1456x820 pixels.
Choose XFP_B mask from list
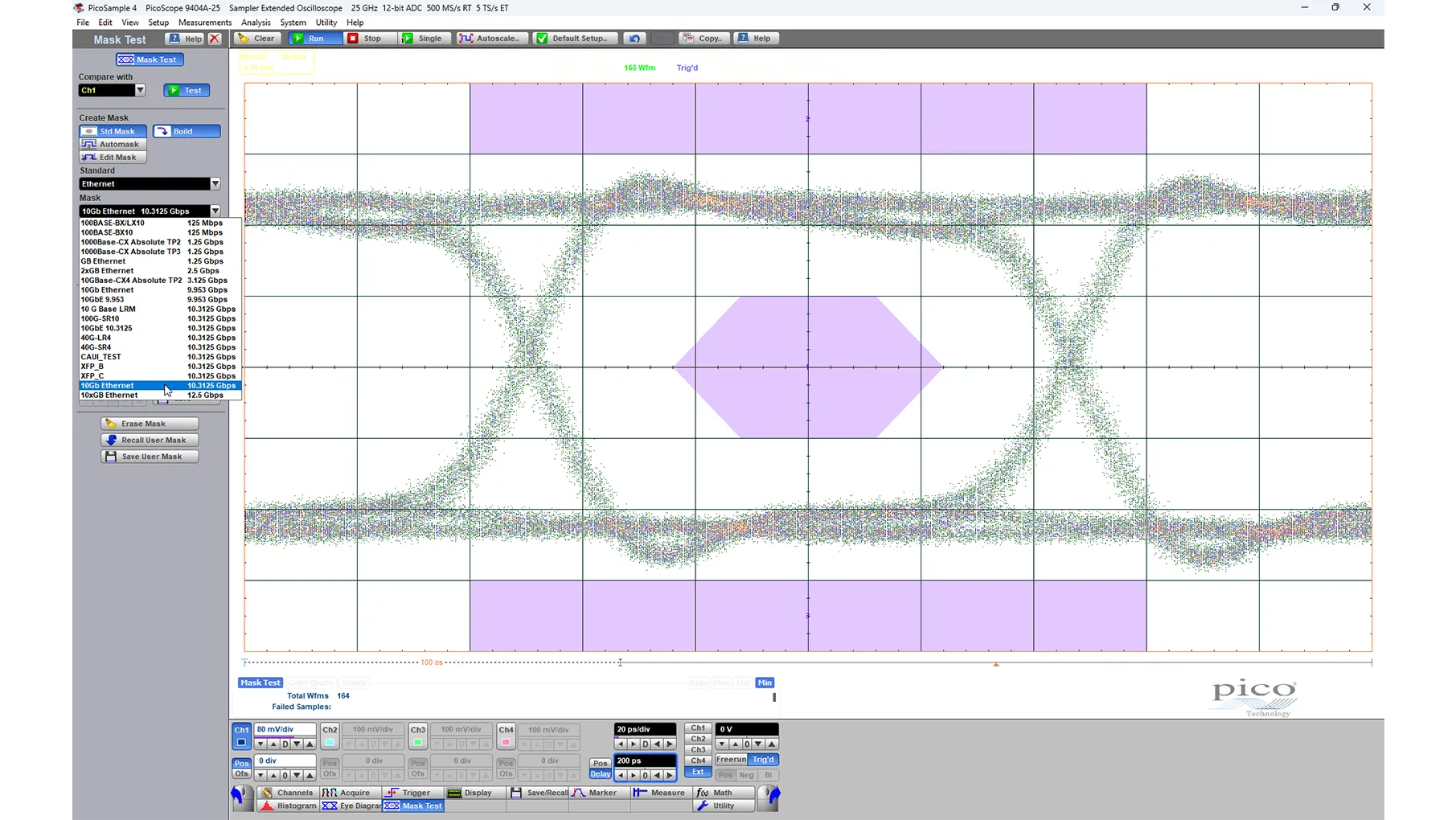point(159,367)
